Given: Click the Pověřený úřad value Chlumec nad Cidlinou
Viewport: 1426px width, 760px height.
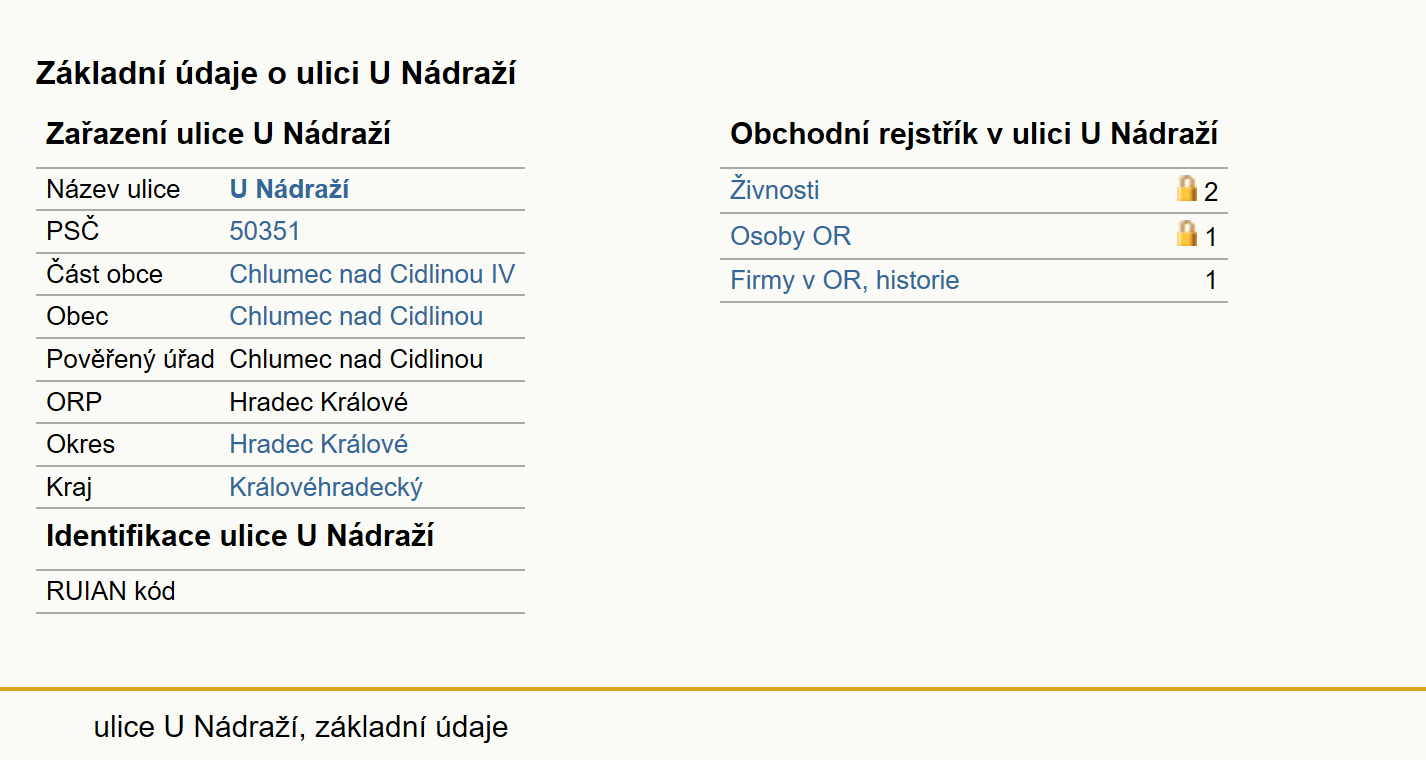Looking at the screenshot, I should [356, 359].
